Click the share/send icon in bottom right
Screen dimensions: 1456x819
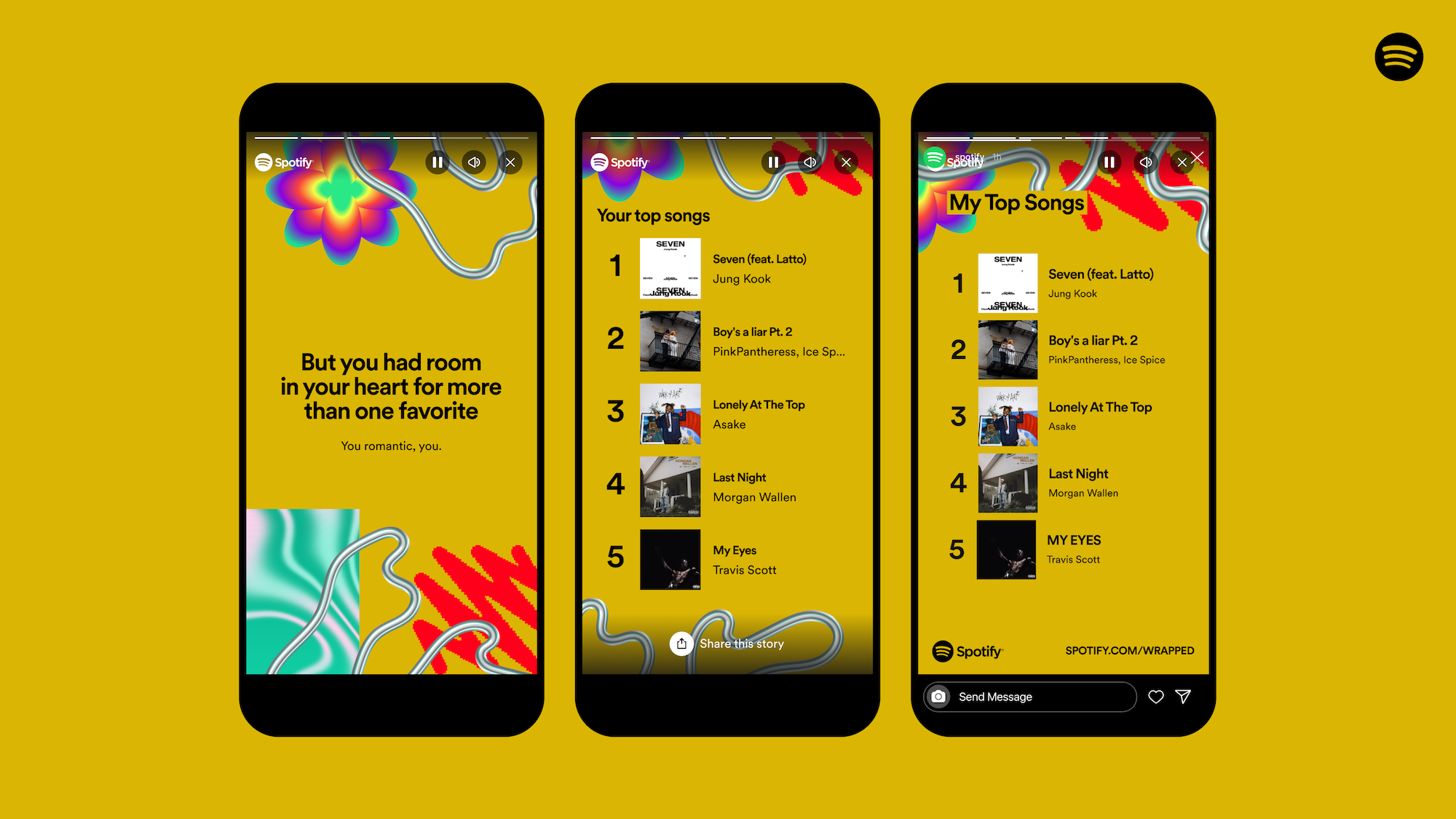tap(1184, 697)
